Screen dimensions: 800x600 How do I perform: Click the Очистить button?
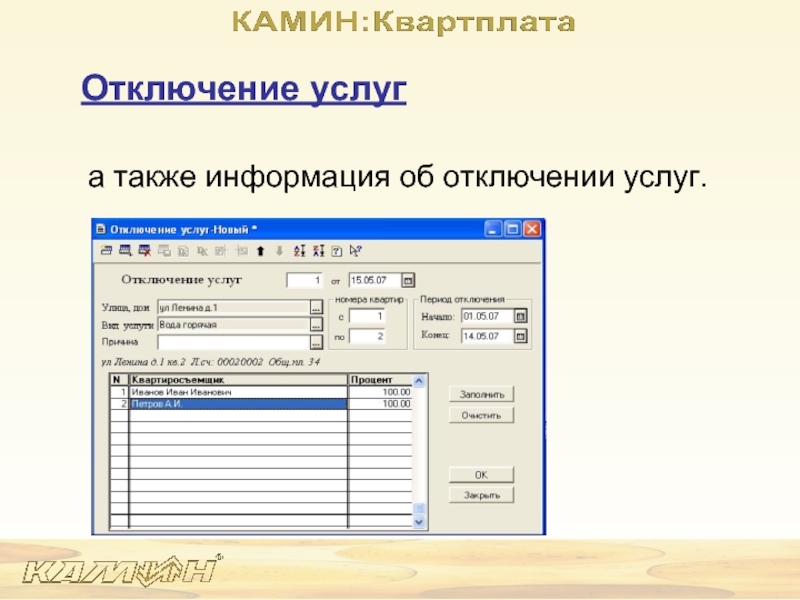click(481, 415)
